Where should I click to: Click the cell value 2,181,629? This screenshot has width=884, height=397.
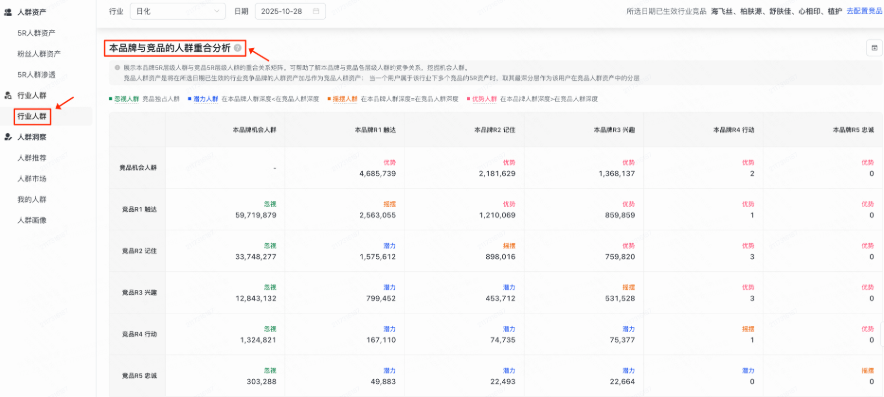(x=497, y=174)
